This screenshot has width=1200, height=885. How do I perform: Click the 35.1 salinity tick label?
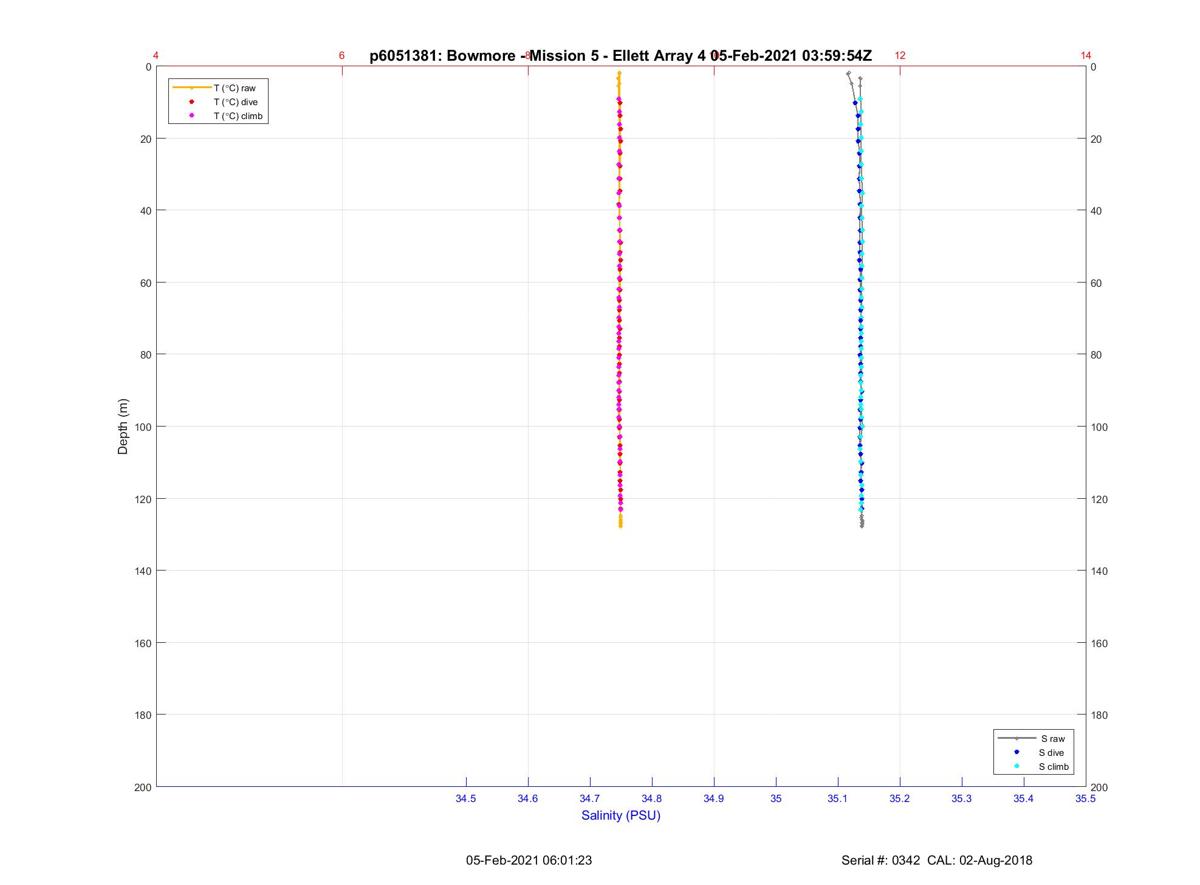tap(838, 798)
